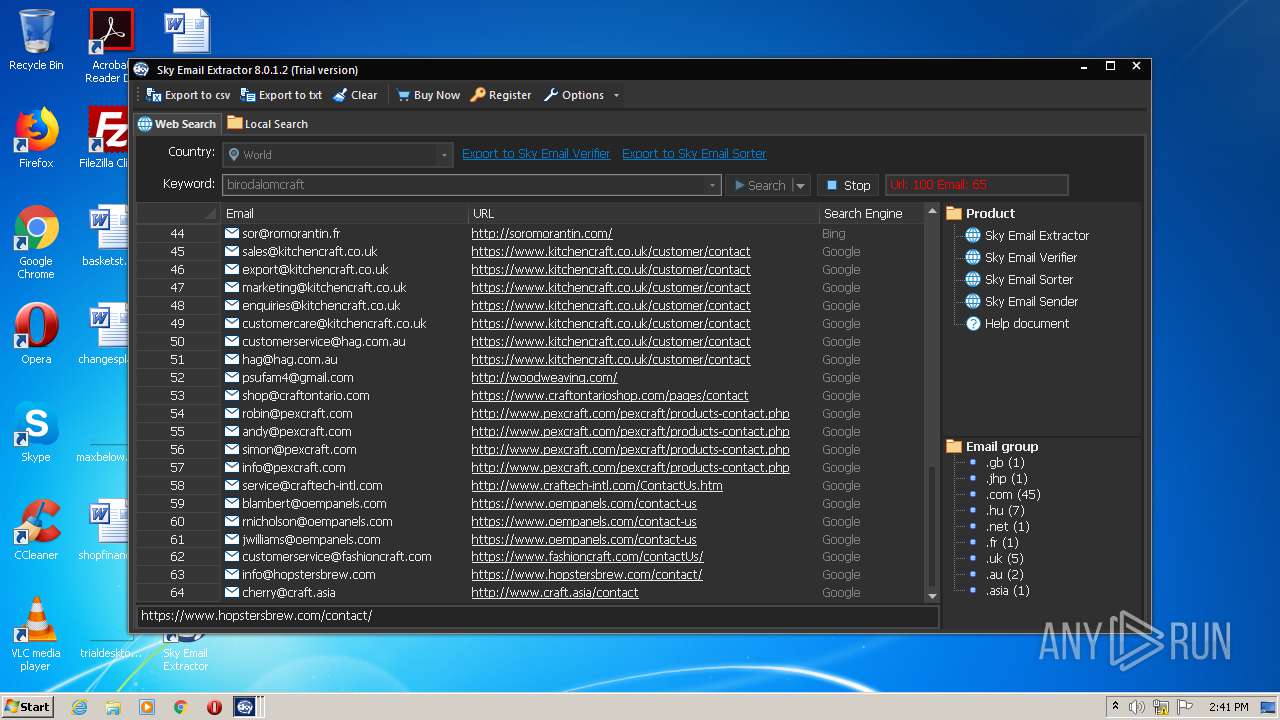The height and width of the screenshot is (720, 1280).
Task: Select email cherry@craft.asia
Action: (289, 592)
